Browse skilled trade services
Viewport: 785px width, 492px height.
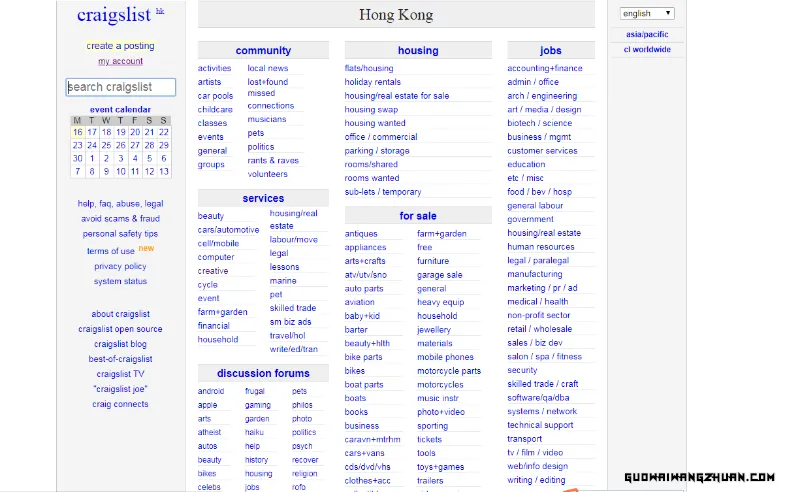point(293,308)
